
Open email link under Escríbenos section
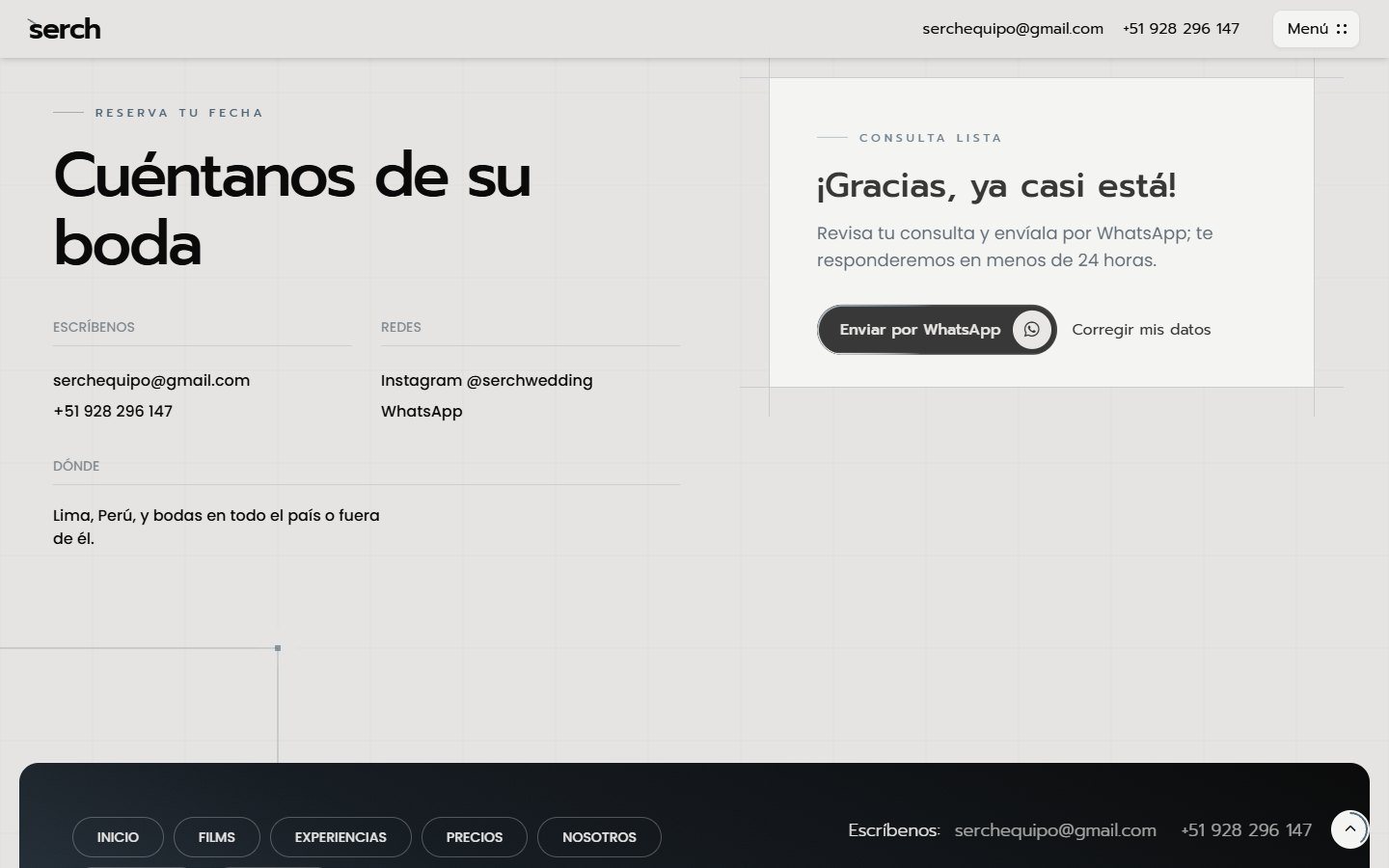pos(151,380)
